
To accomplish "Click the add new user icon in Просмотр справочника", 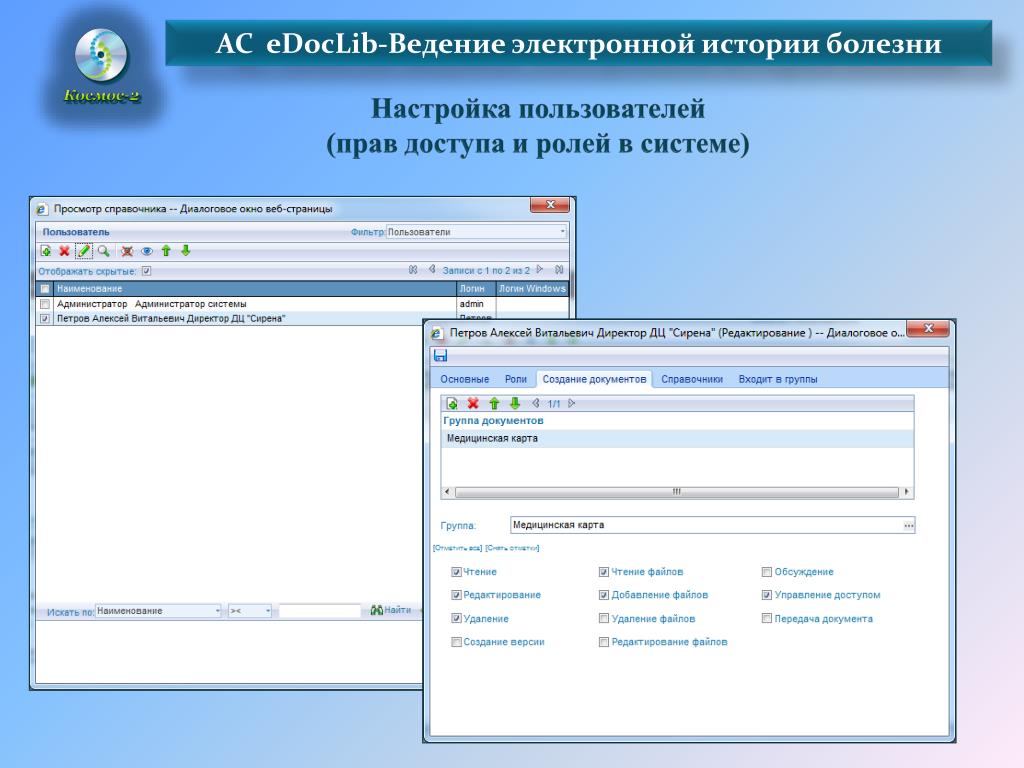I will point(46,251).
